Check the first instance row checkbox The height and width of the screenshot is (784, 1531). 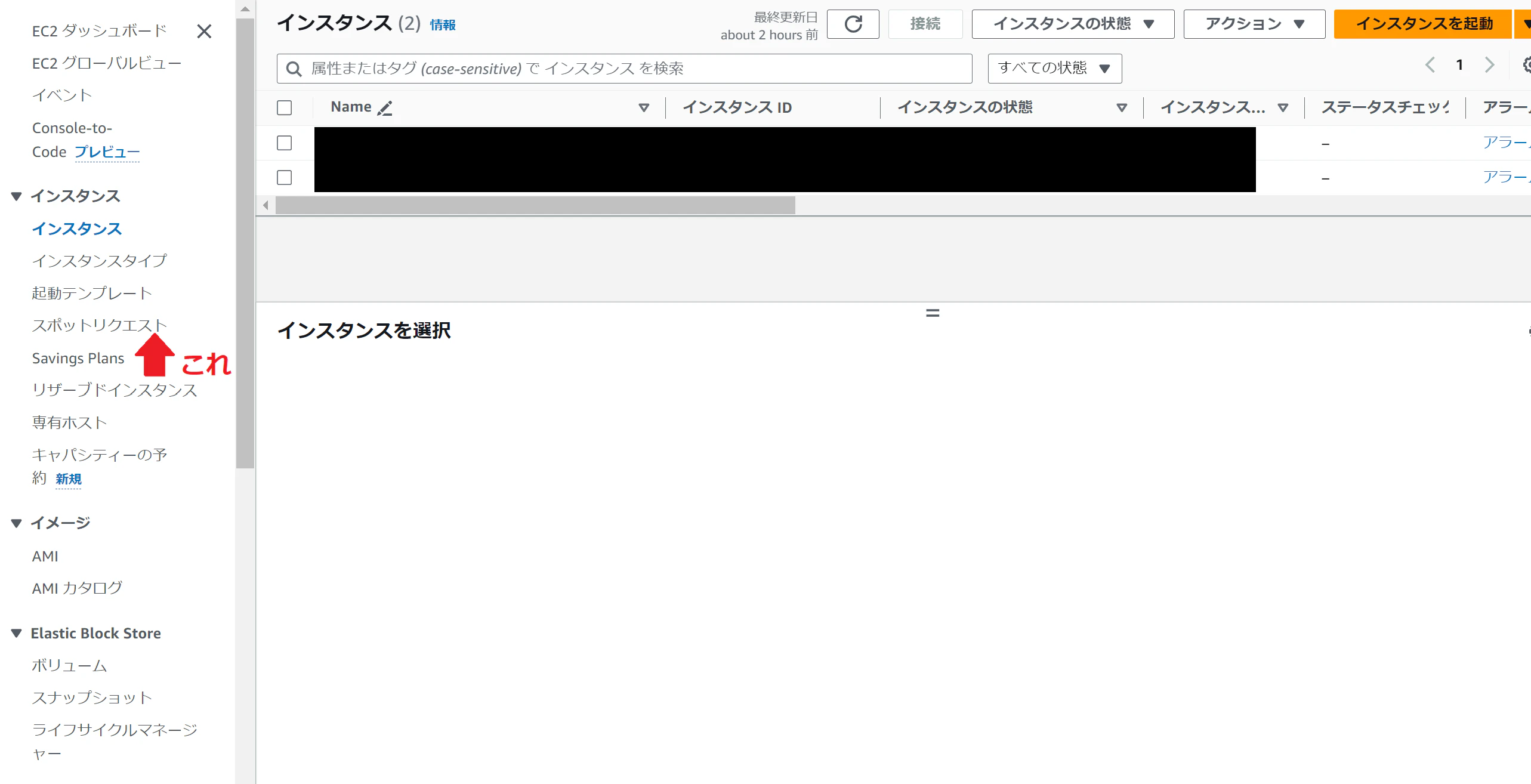pos(284,143)
